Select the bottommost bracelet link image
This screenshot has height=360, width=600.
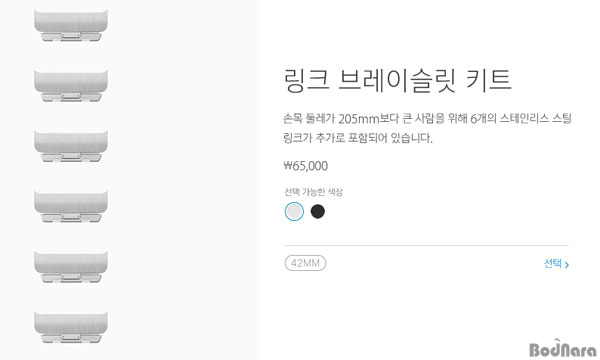click(x=71, y=327)
